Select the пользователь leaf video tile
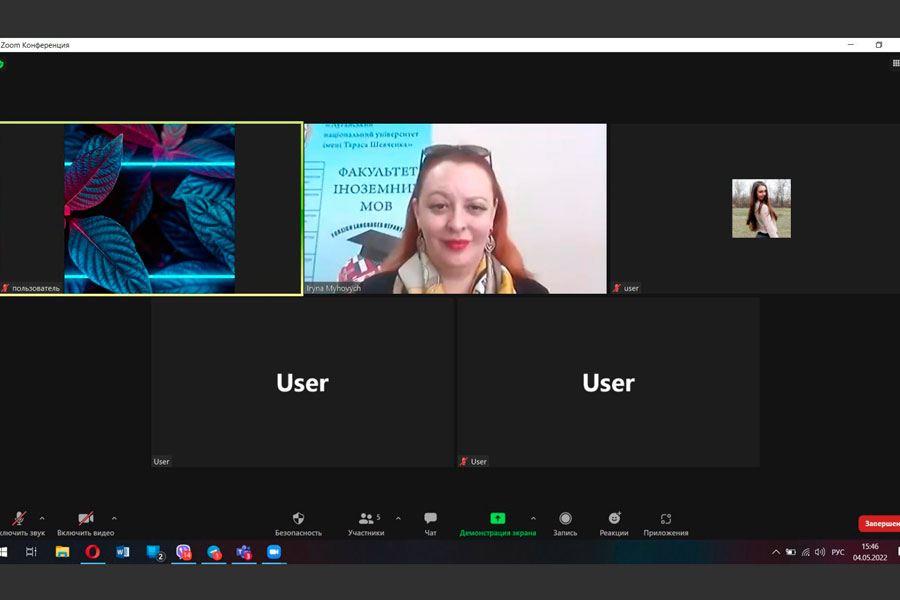900x600 pixels. pyautogui.click(x=150, y=208)
